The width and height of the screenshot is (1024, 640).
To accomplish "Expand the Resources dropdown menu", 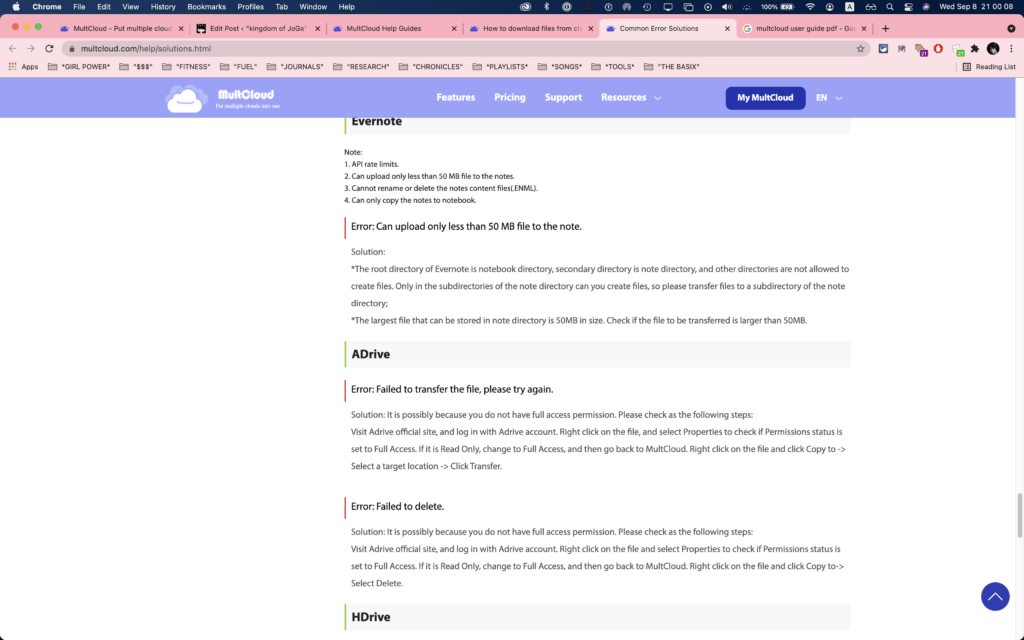I will (x=630, y=97).
